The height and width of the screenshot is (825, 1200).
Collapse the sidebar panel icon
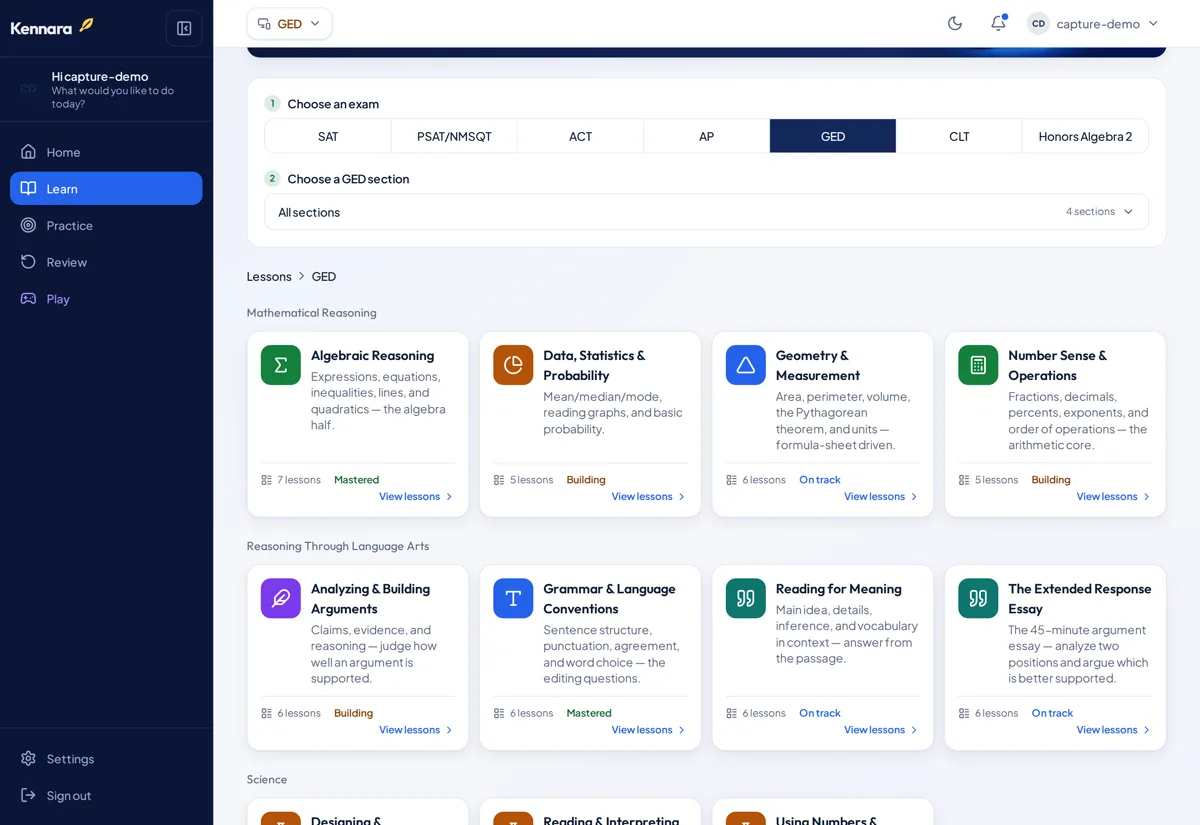point(184,28)
